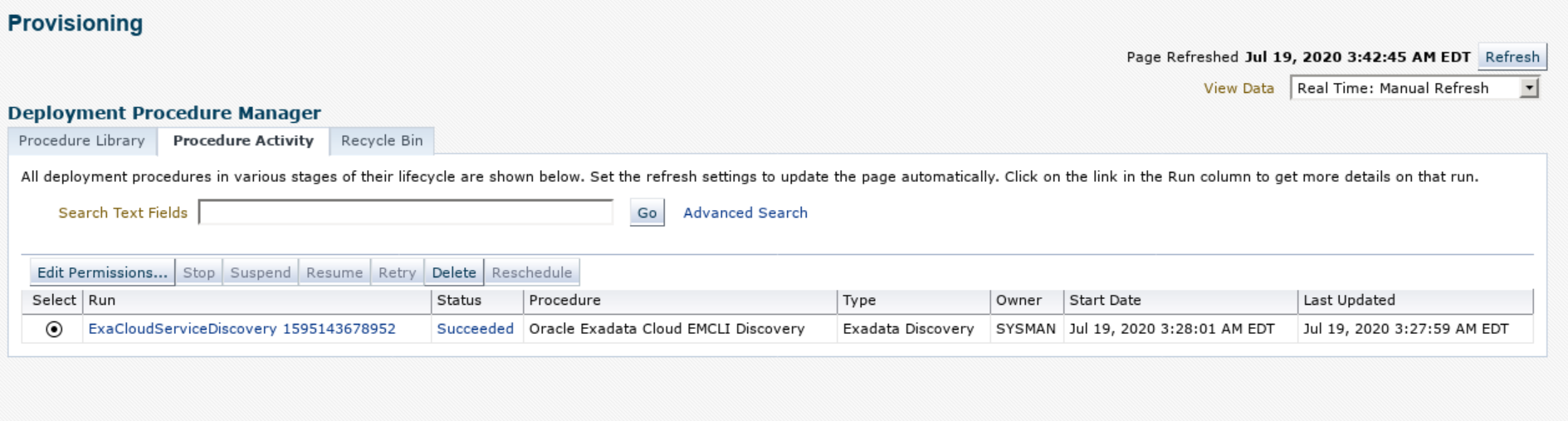The image size is (1568, 421).
Task: Switch to the Procedure Library tab
Action: click(81, 141)
